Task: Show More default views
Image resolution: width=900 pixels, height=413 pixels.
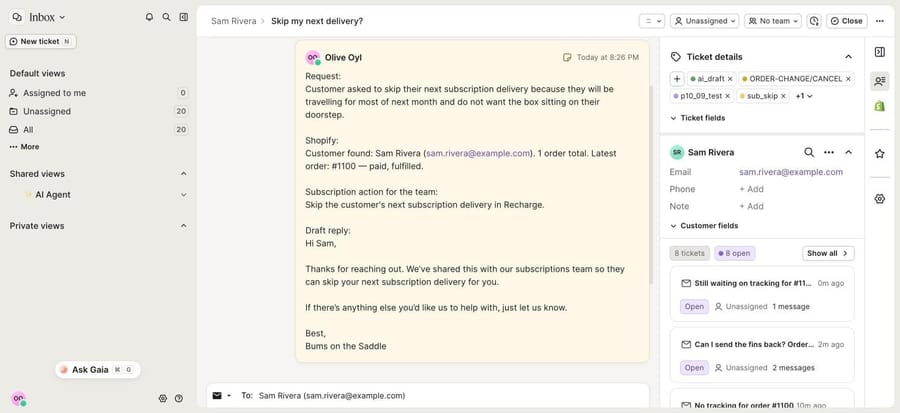Action: (25, 147)
